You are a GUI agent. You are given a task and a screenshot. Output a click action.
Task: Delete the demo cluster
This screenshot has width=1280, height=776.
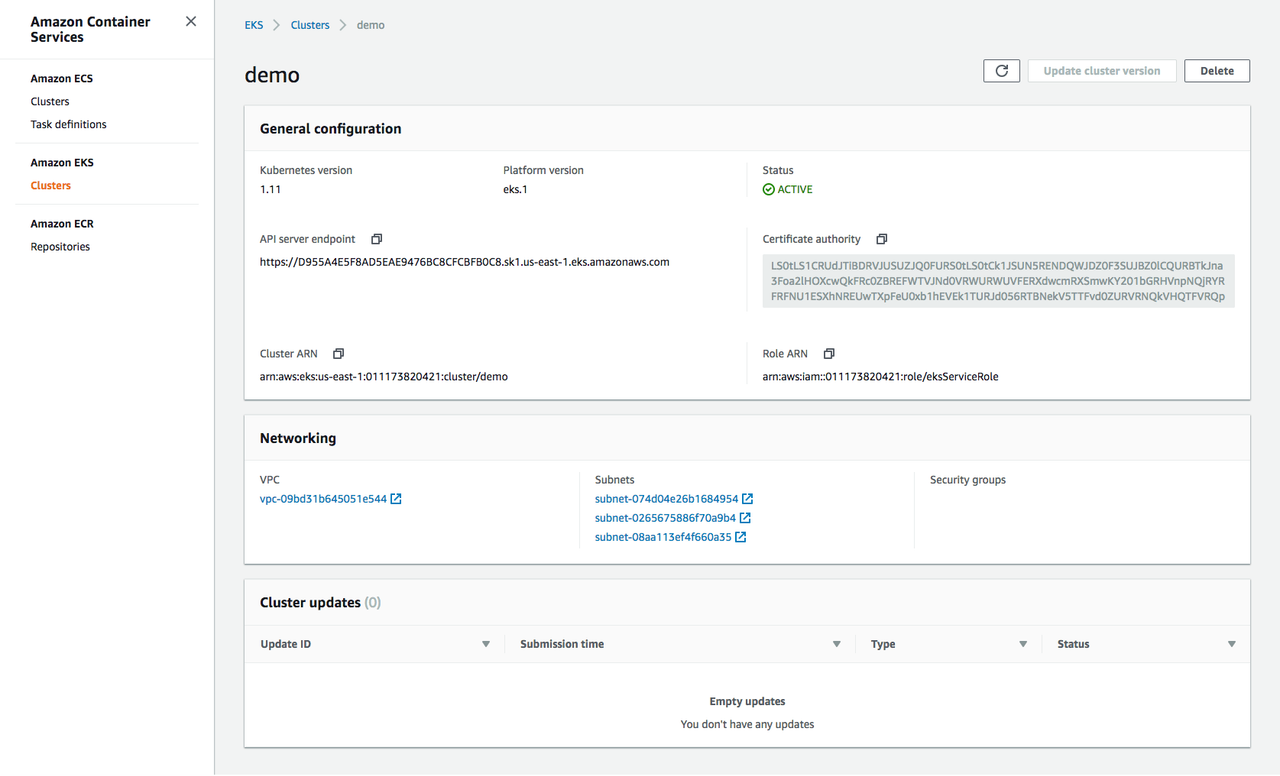coord(1217,71)
